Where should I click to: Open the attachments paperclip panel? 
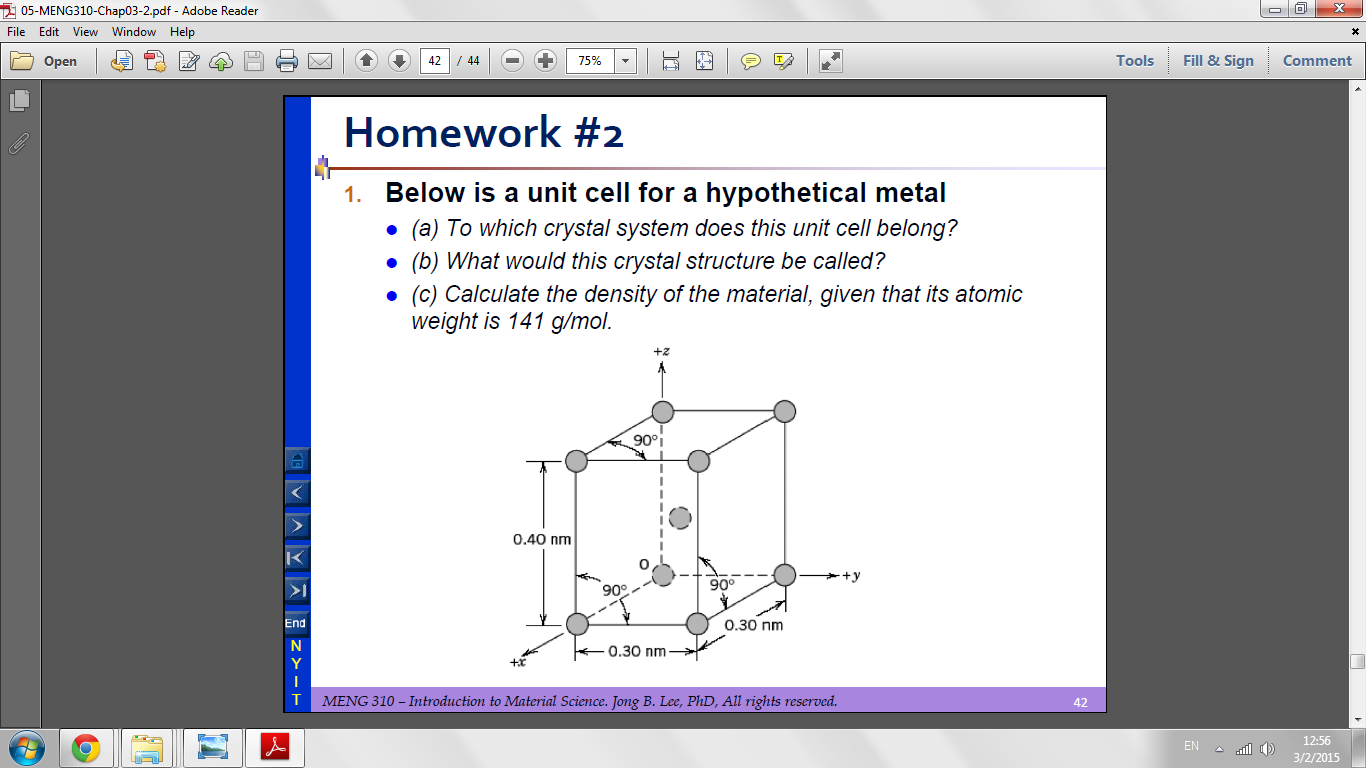click(19, 143)
